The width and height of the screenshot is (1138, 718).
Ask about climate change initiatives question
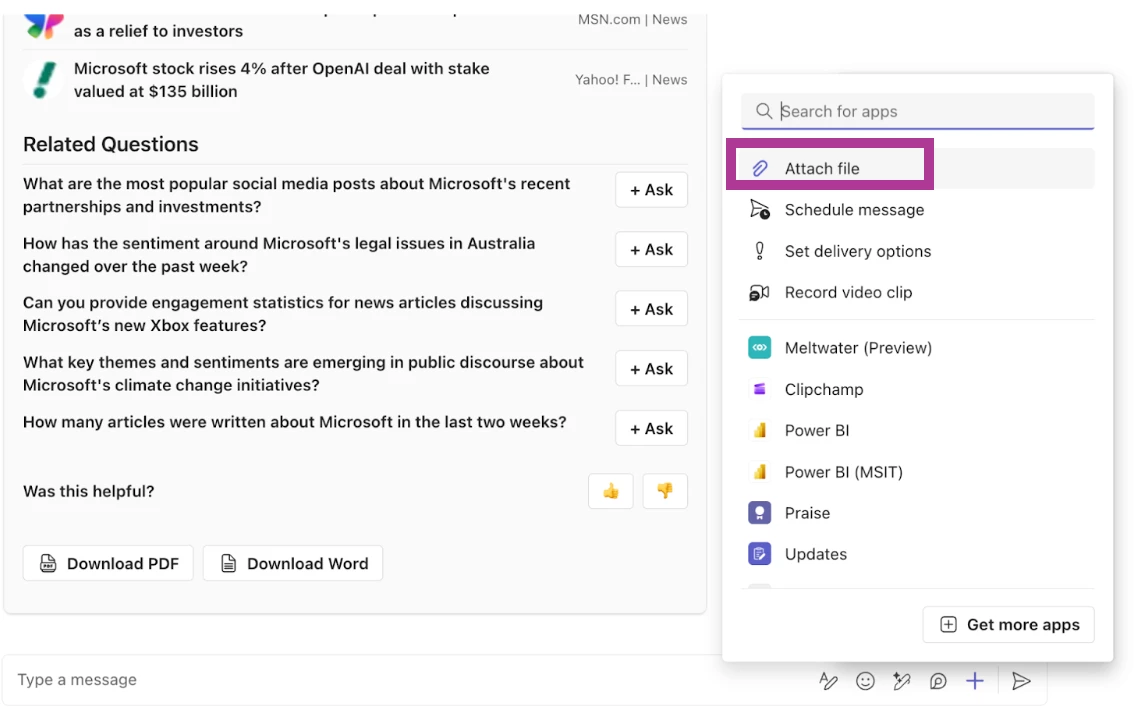[651, 369]
